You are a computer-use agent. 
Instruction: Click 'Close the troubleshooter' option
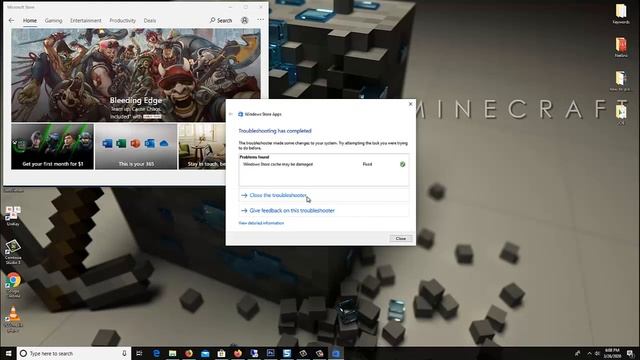tap(324, 196)
